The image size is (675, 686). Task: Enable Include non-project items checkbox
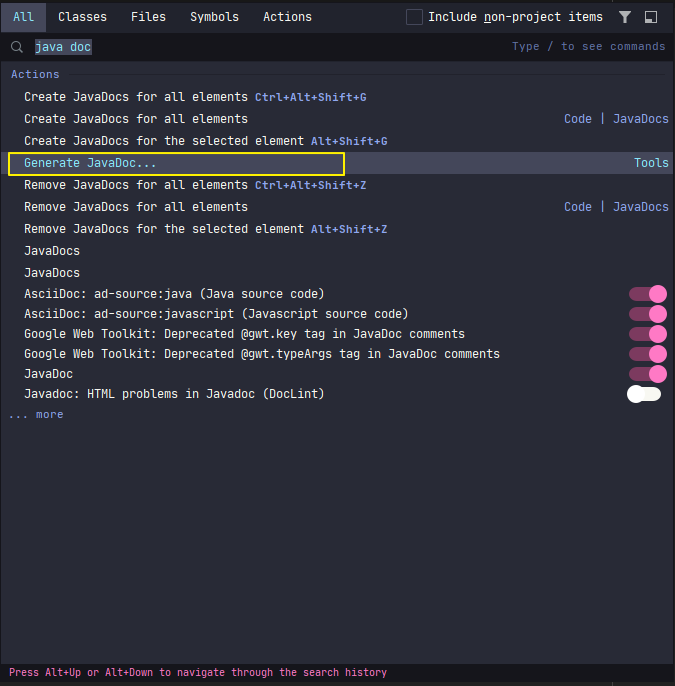[414, 17]
